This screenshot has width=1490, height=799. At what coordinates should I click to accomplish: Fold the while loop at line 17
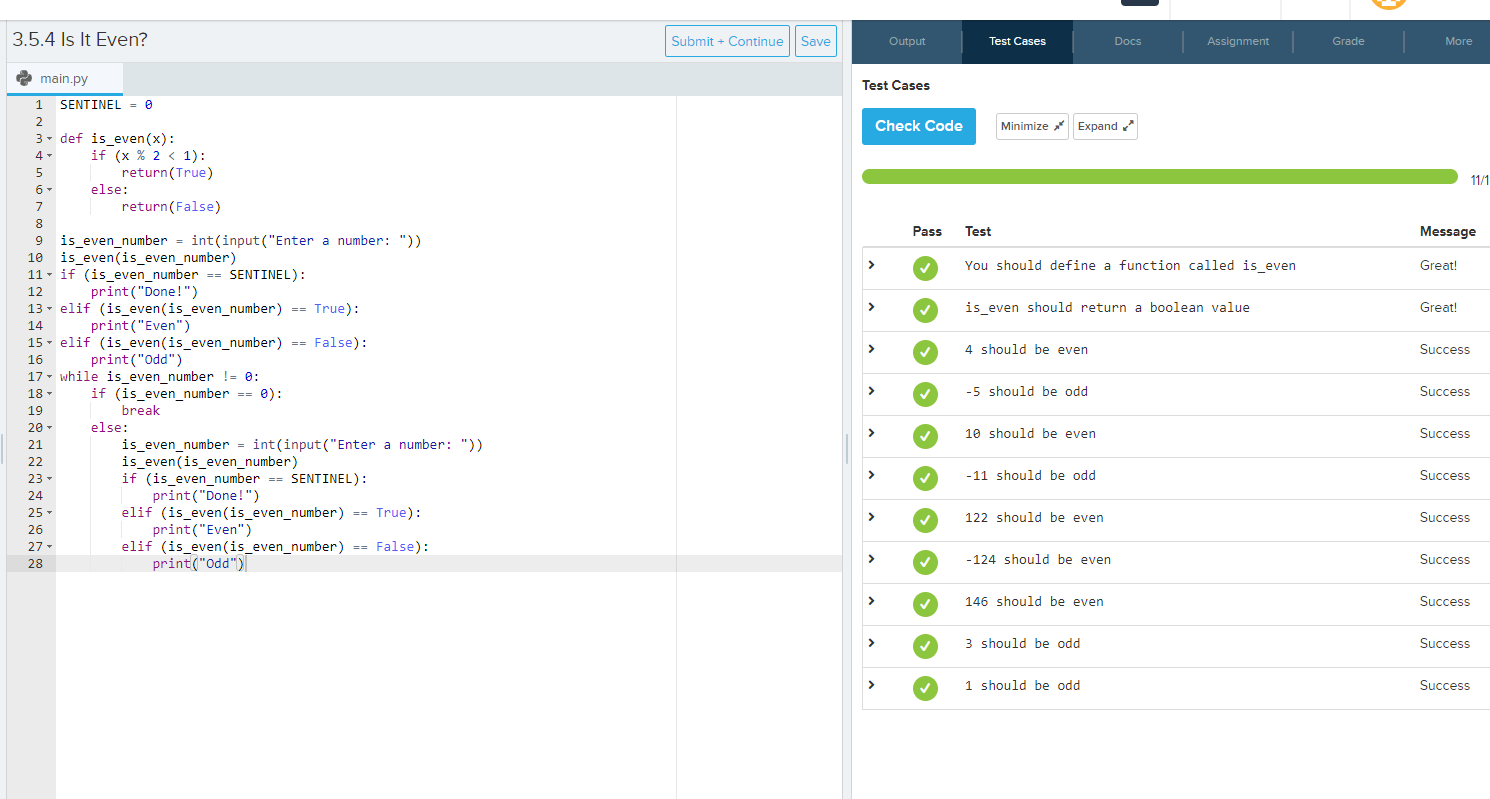(x=50, y=377)
